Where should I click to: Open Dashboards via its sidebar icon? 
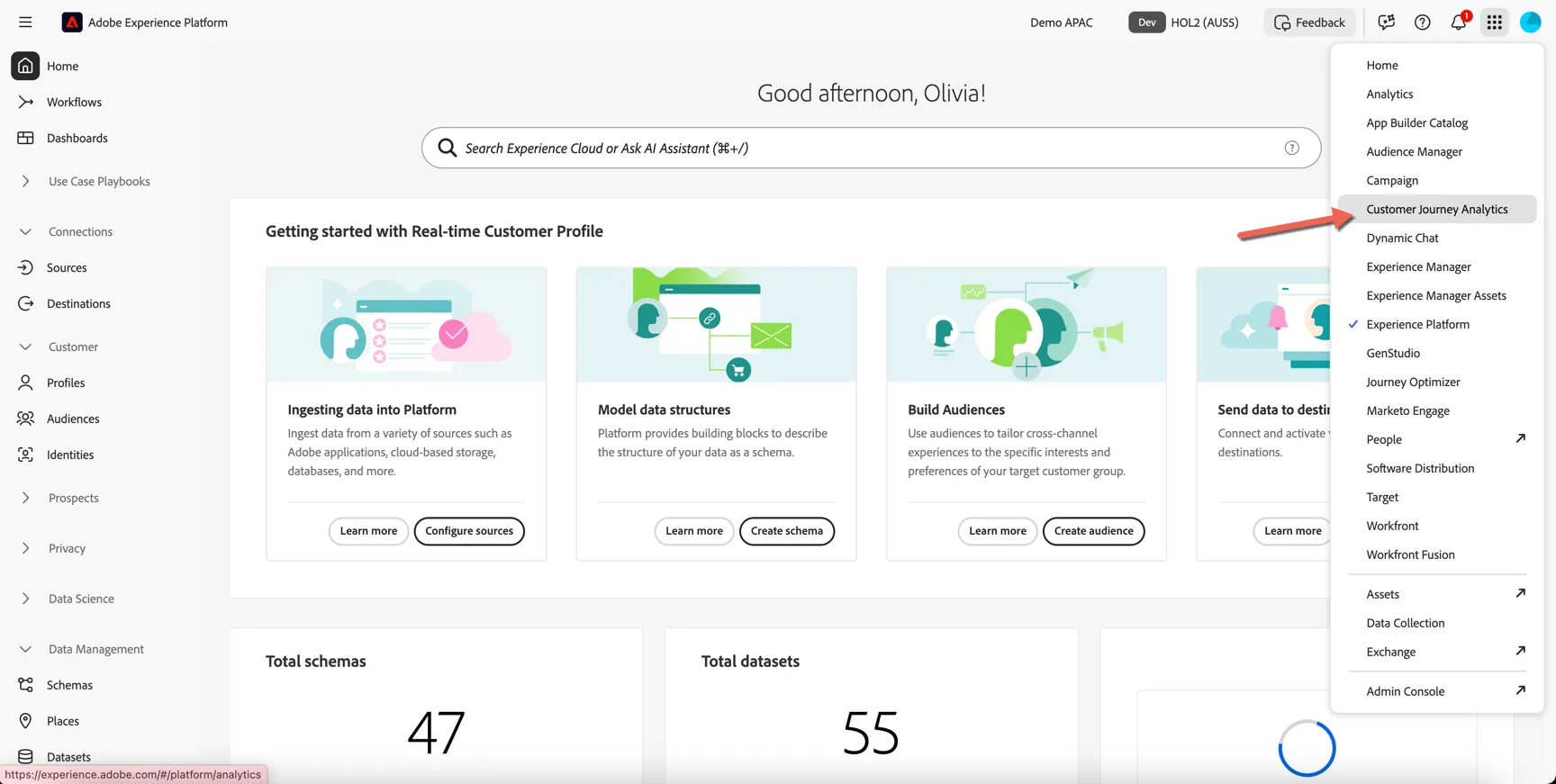coord(25,138)
